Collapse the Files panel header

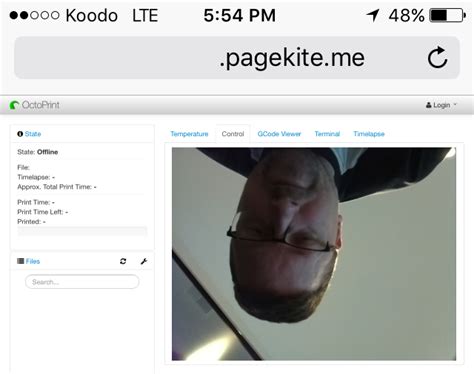(x=33, y=261)
